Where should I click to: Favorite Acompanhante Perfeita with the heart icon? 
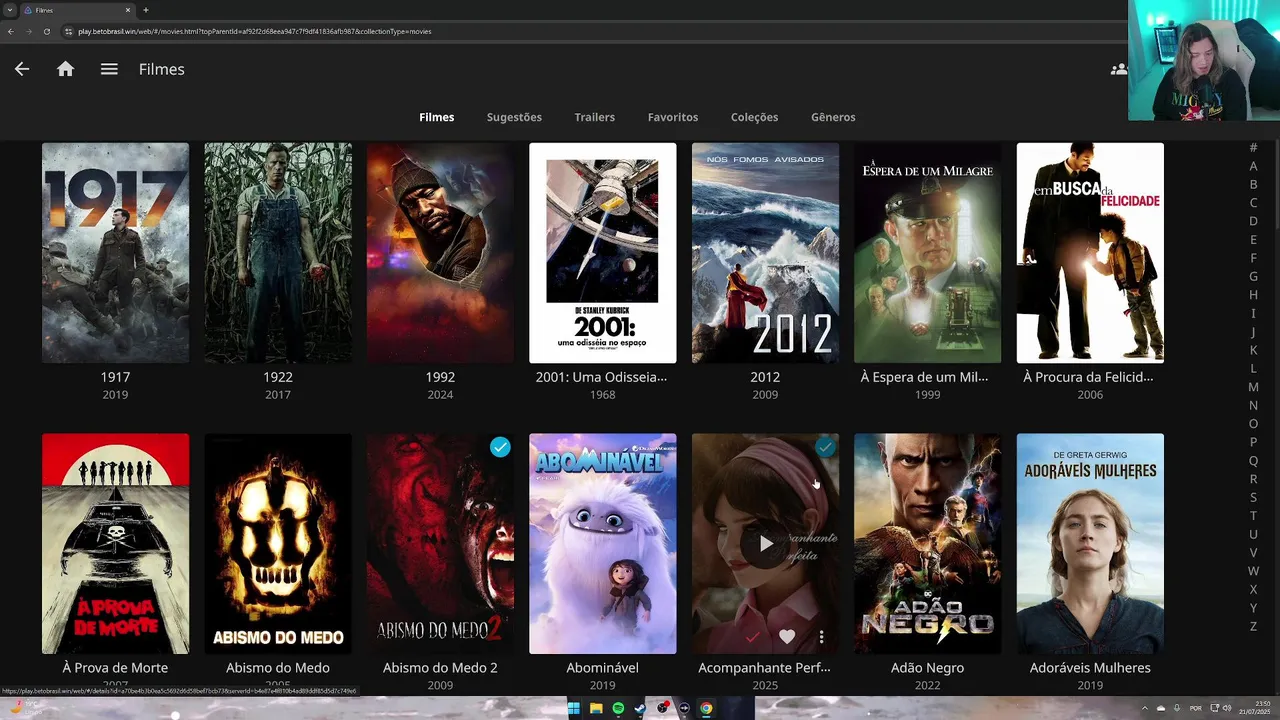pos(787,636)
